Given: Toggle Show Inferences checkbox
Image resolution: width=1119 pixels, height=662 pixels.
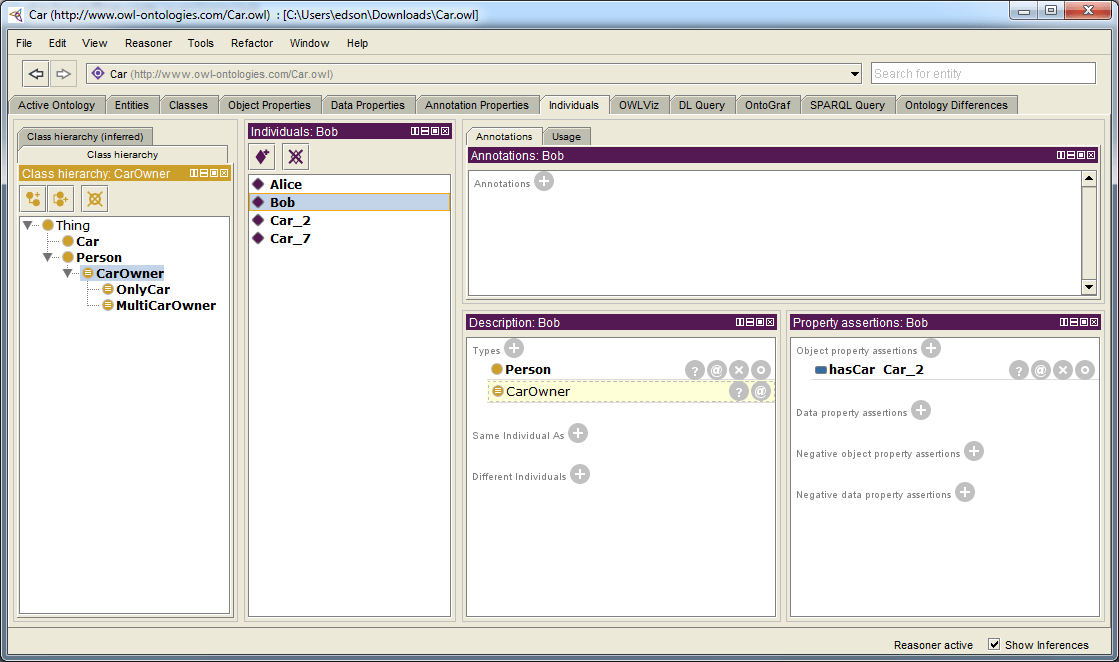Looking at the screenshot, I should (x=993, y=644).
